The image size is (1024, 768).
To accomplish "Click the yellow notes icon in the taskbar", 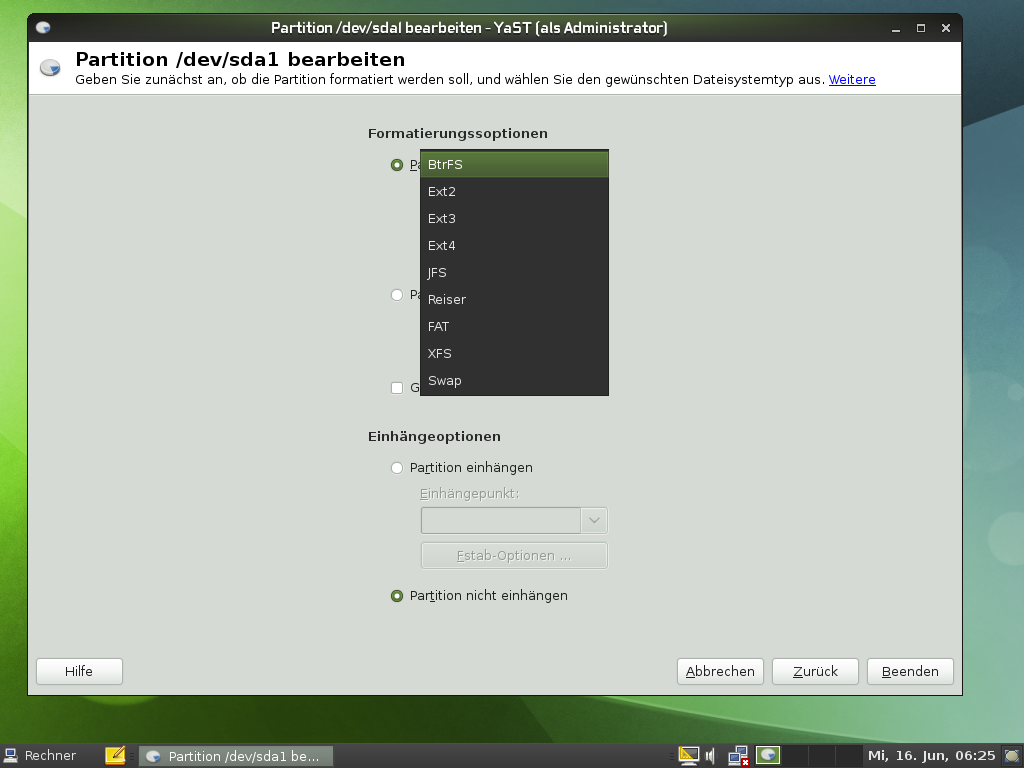I will coord(115,756).
